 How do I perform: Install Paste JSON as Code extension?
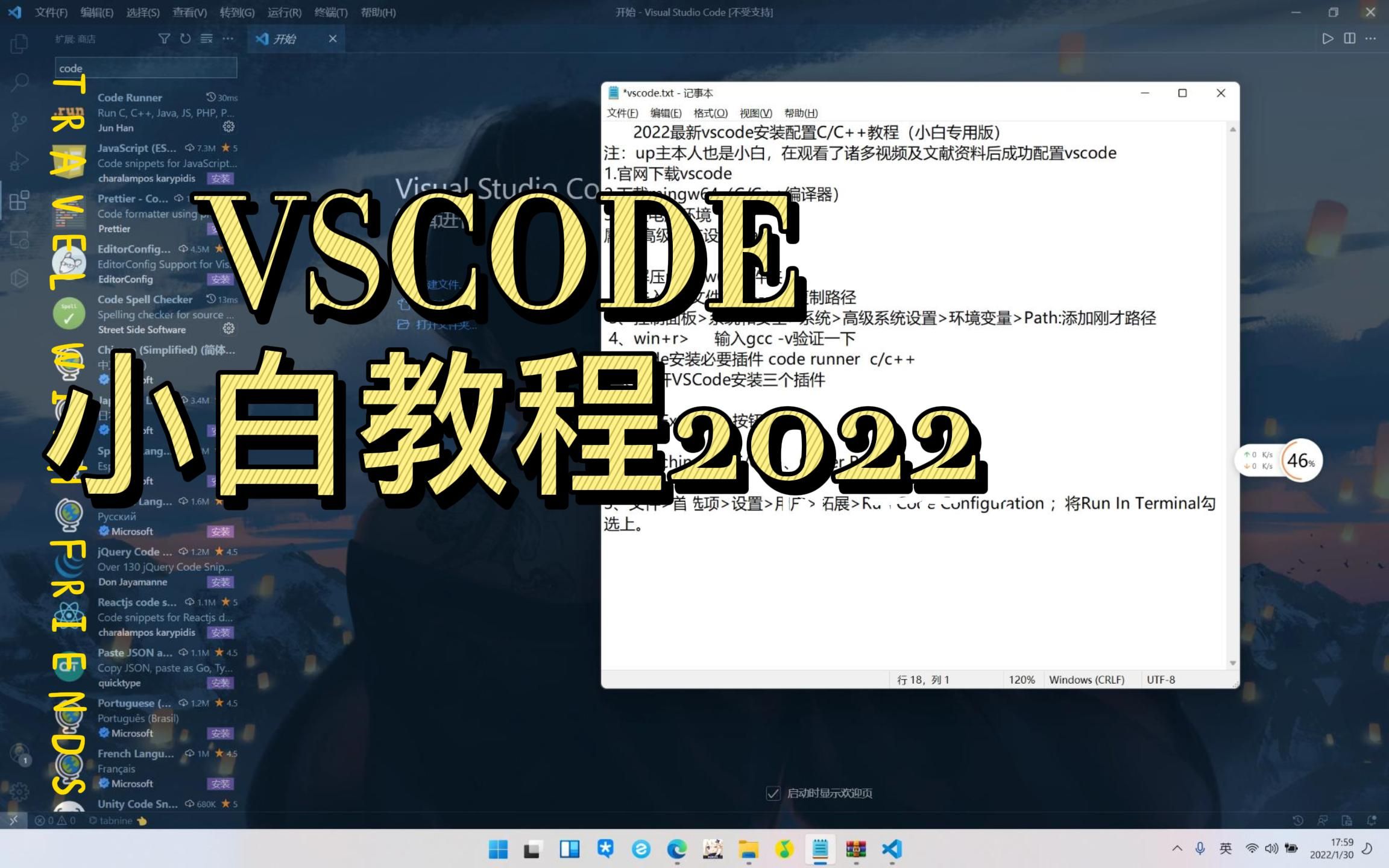click(221, 683)
